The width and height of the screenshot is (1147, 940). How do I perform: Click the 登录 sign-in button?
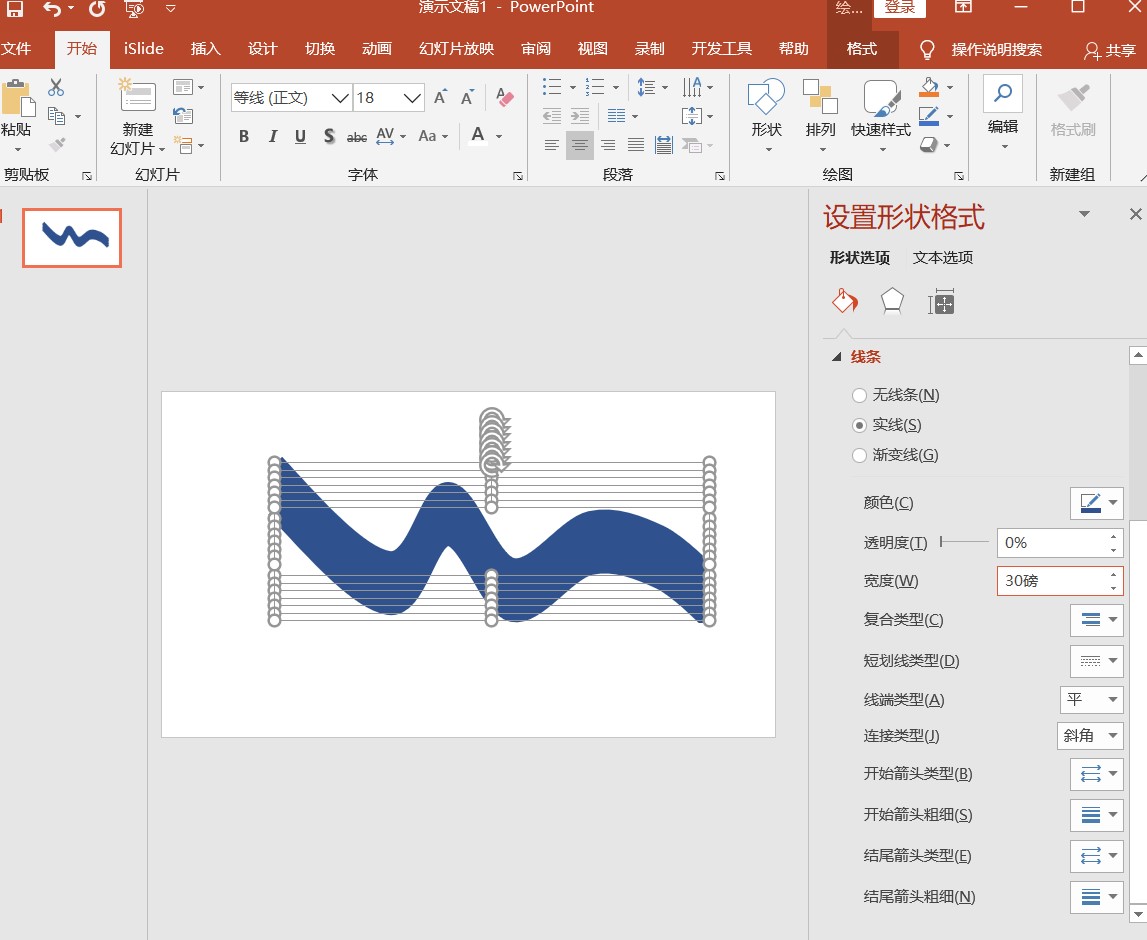(900, 8)
